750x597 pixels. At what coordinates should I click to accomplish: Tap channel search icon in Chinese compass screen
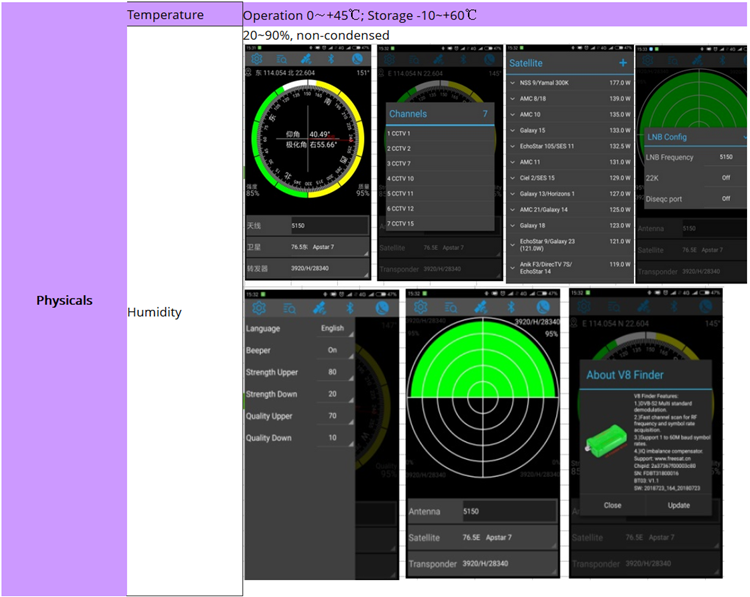coord(283,58)
